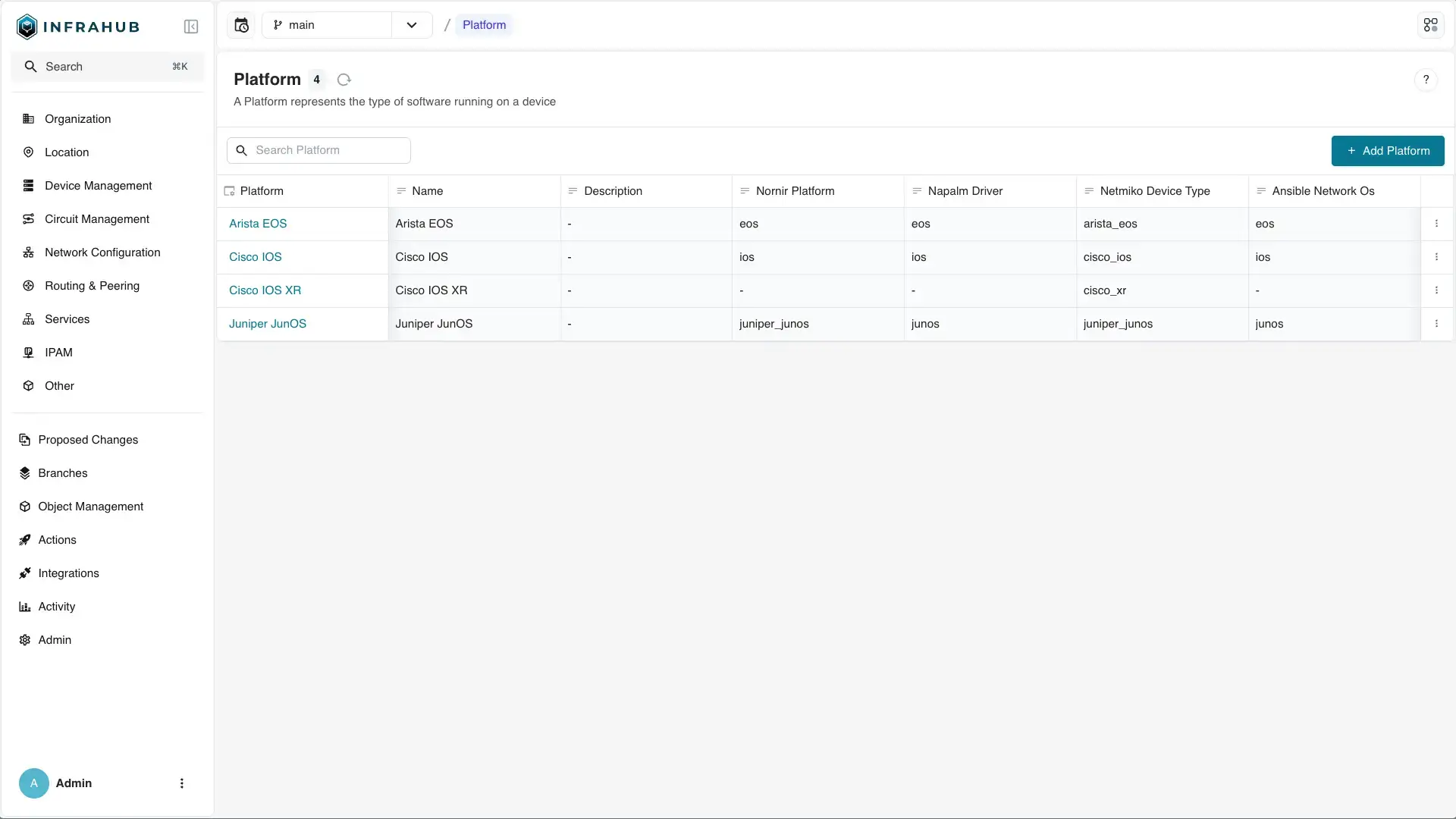Refresh the Platform list icon

click(x=344, y=80)
